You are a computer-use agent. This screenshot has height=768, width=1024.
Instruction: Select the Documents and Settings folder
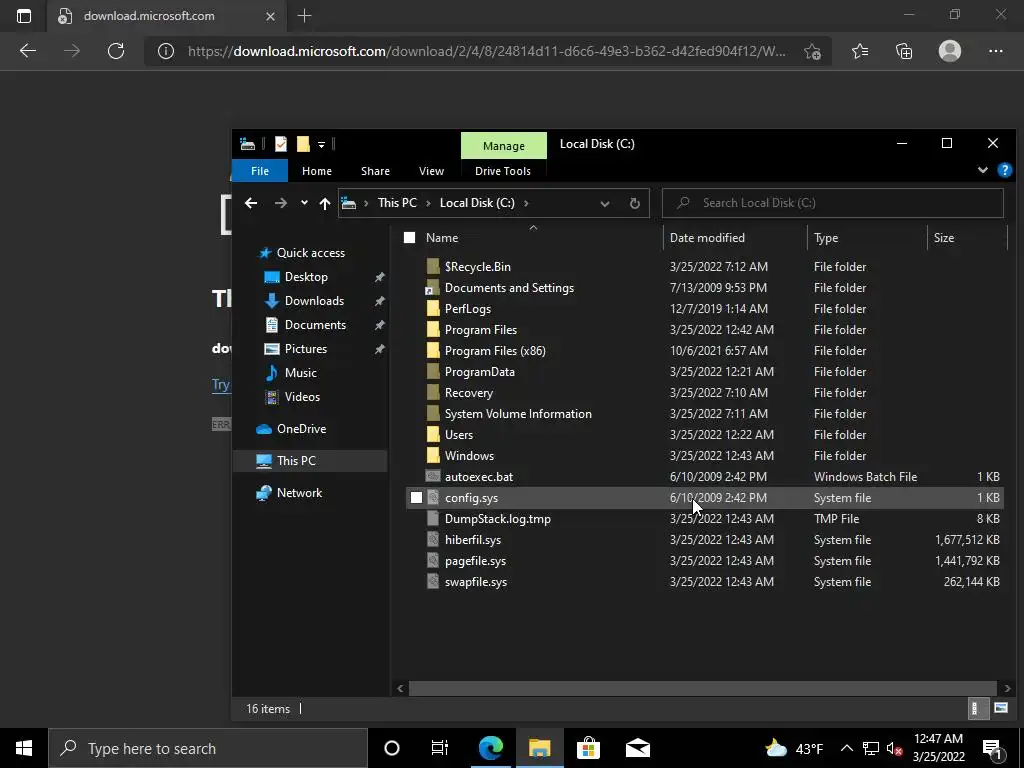pyautogui.click(x=509, y=288)
